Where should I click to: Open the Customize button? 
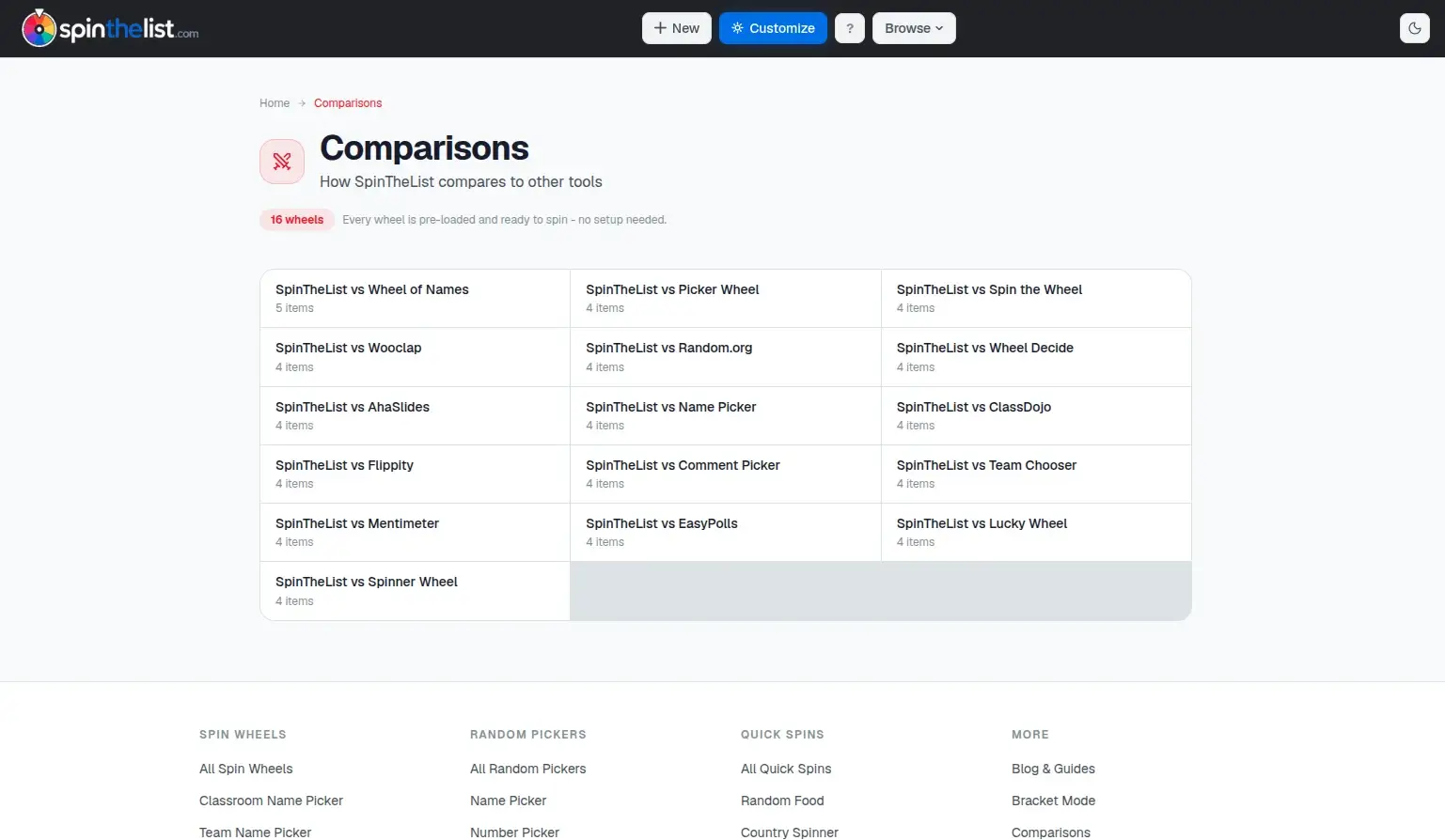pyautogui.click(x=773, y=28)
